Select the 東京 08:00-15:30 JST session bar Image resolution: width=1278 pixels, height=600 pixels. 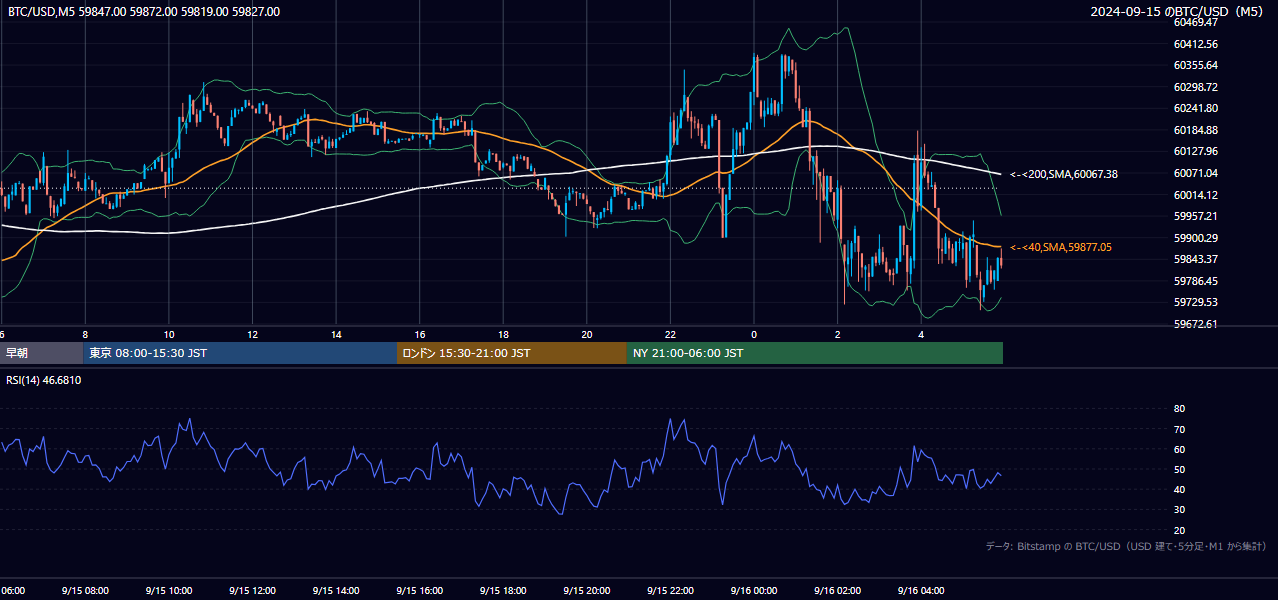[240, 353]
